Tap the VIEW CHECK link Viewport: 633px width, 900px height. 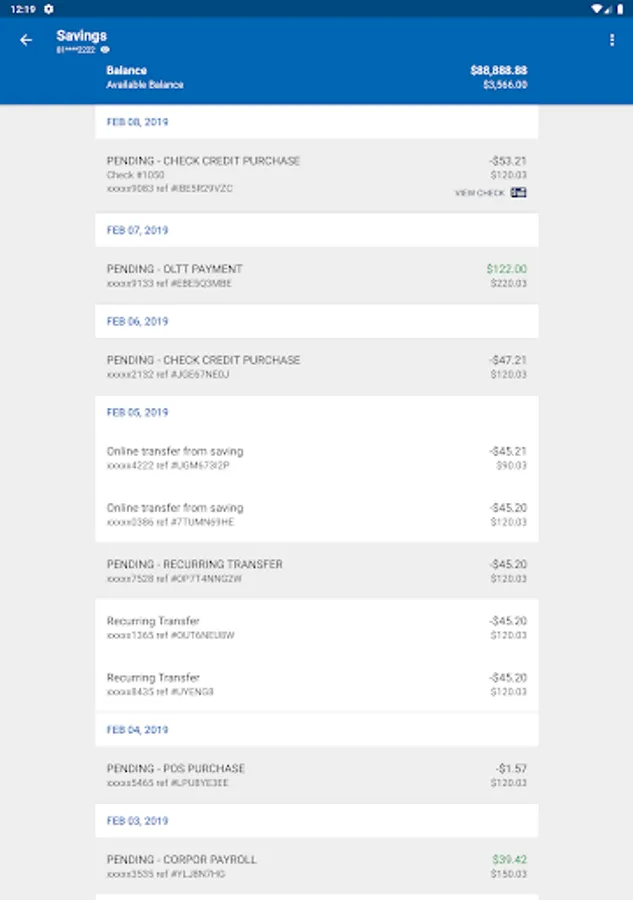pyautogui.click(x=480, y=193)
